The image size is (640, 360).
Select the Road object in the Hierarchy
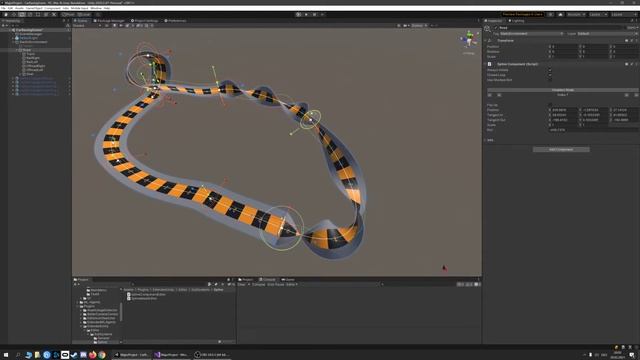point(27,50)
